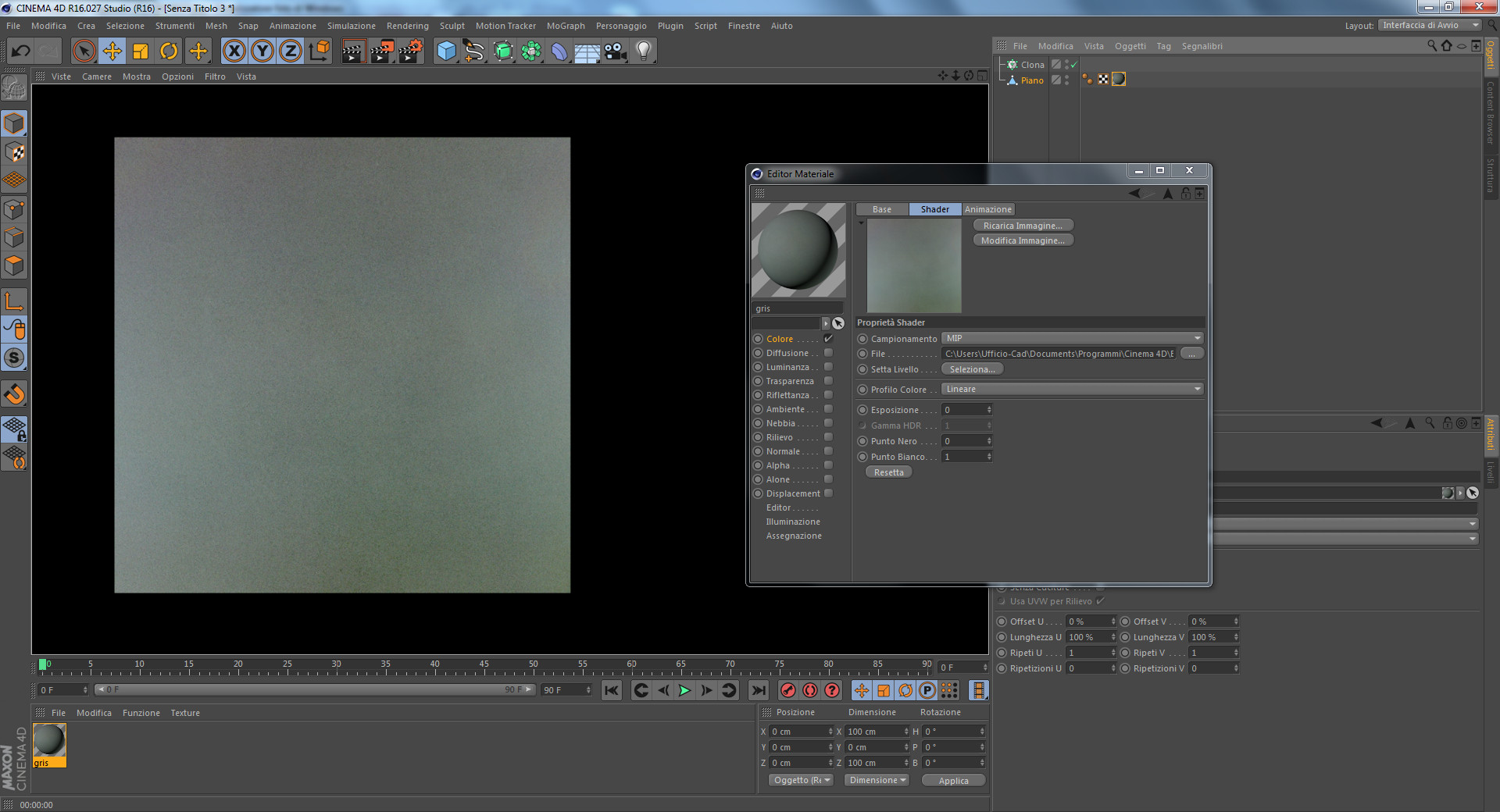Browse for texture file path
Screen dimensions: 1500x812
coord(1192,354)
